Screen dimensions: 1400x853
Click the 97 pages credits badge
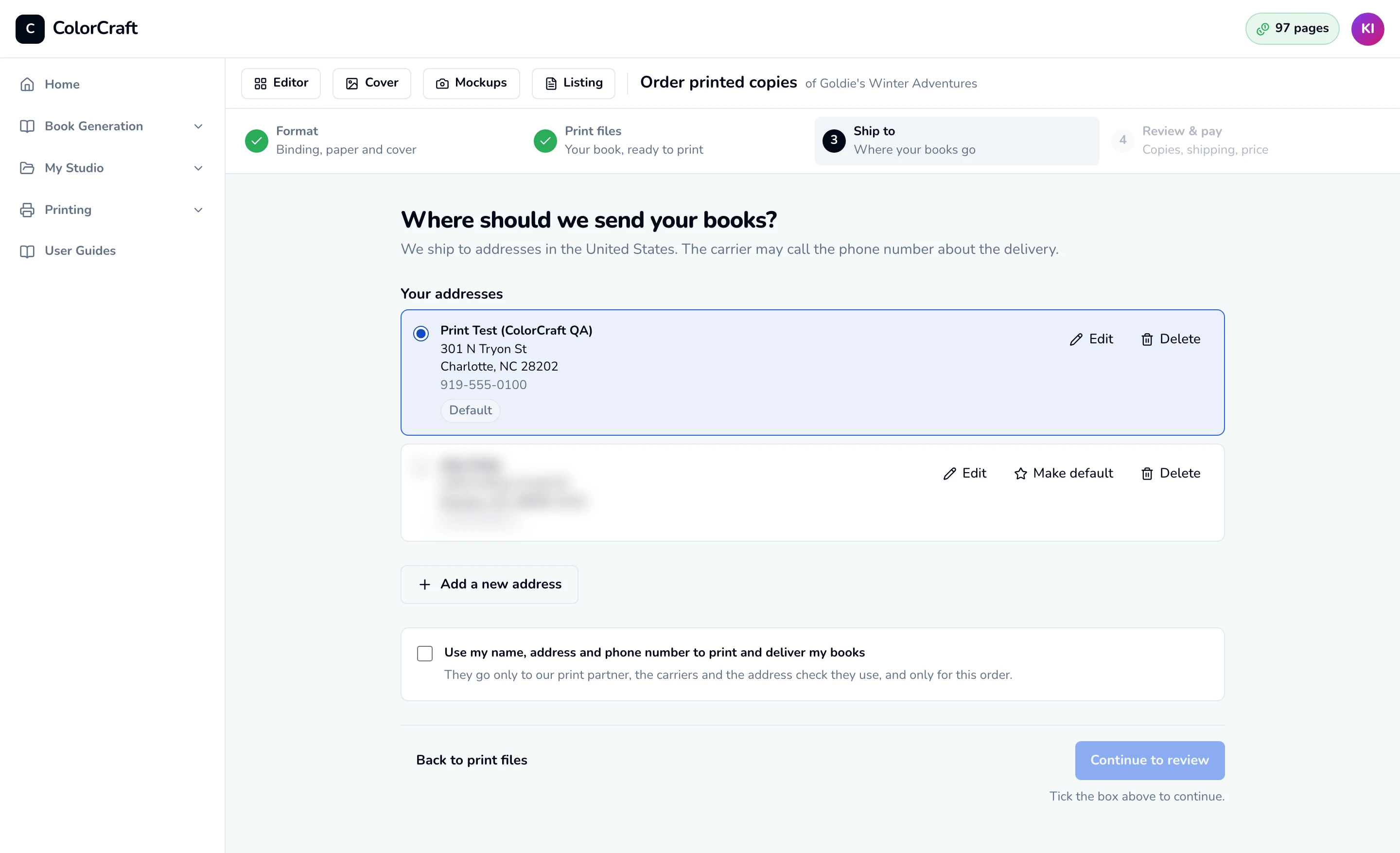coord(1292,28)
